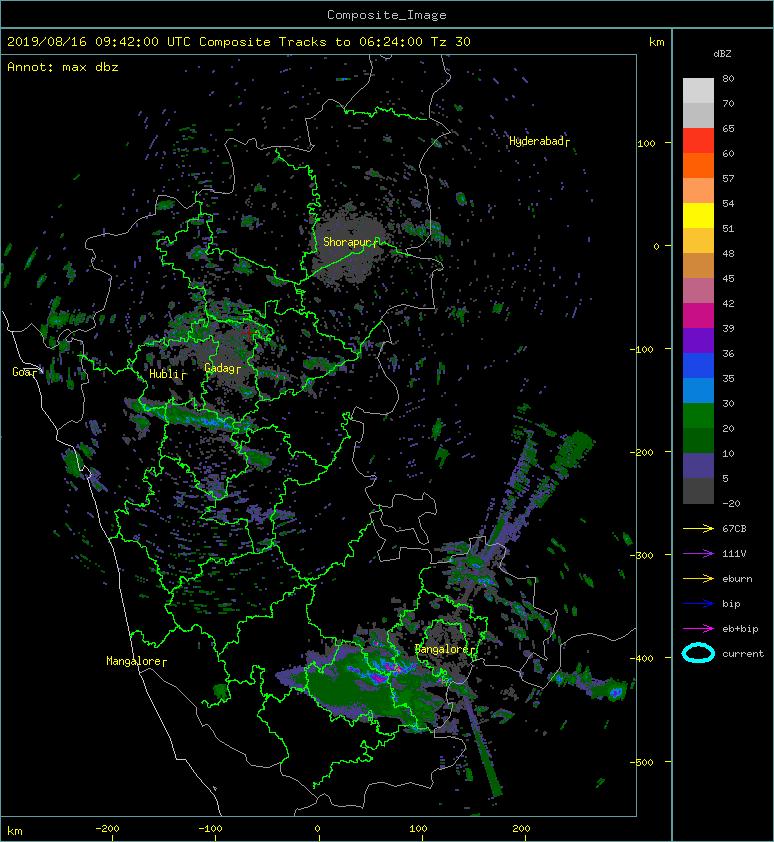Click the Composite_Image title text
Screen dimensions: 774x842
coord(387,15)
